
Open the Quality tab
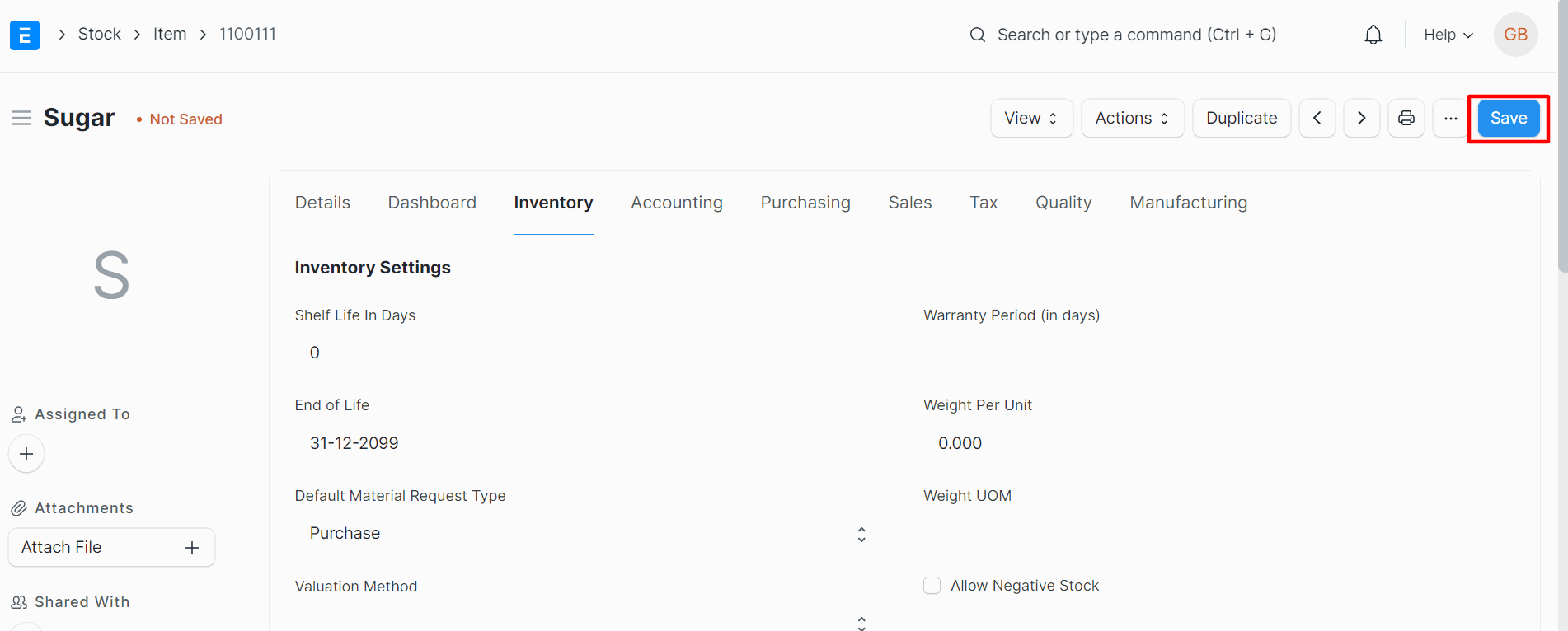[1063, 203]
